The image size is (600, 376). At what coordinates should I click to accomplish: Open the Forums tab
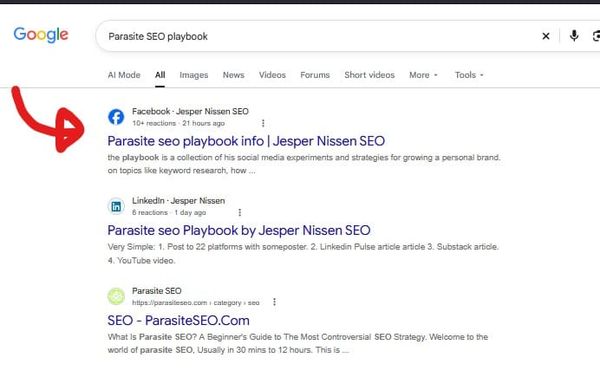click(x=315, y=75)
